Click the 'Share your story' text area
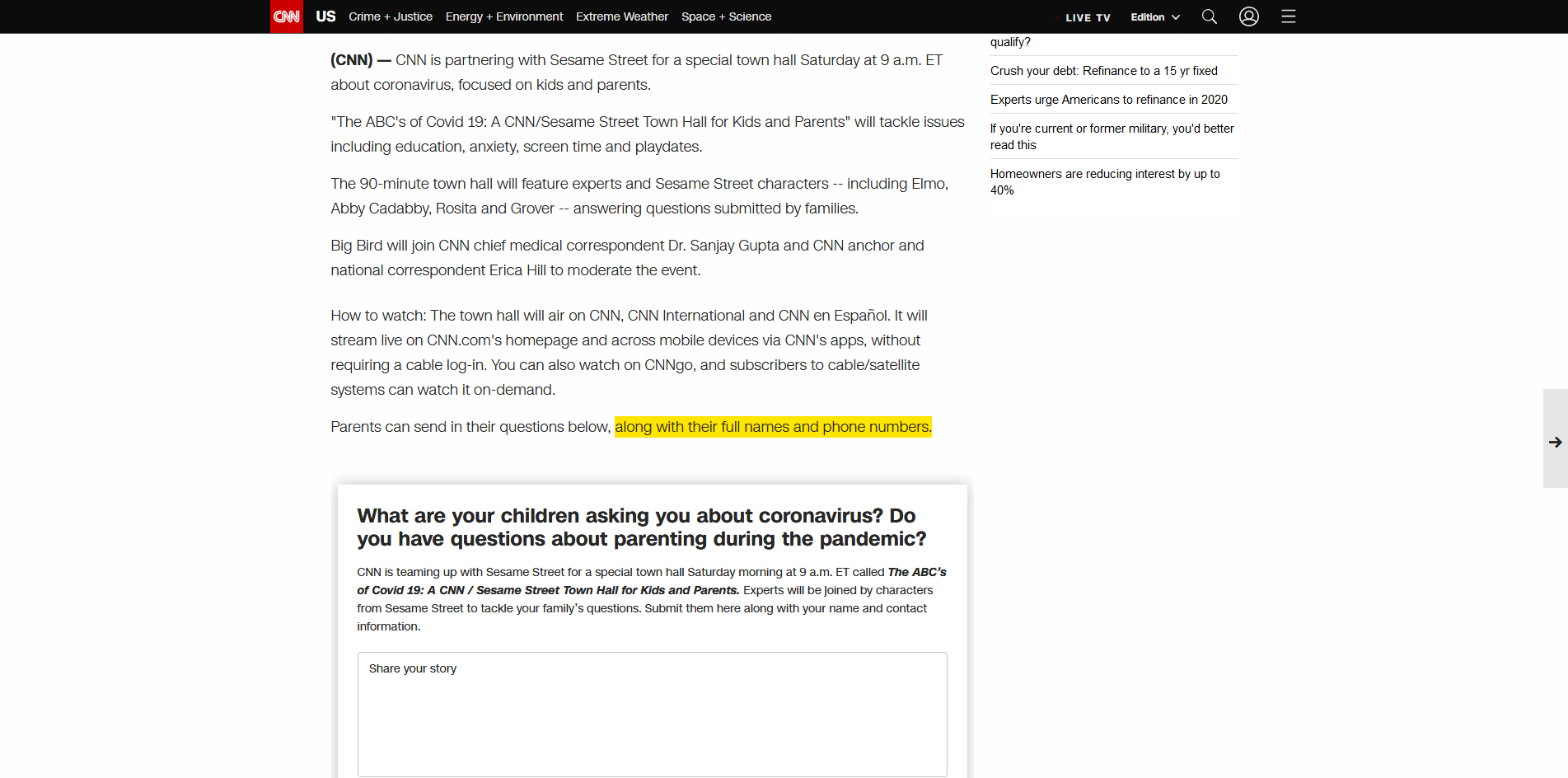 pos(652,715)
